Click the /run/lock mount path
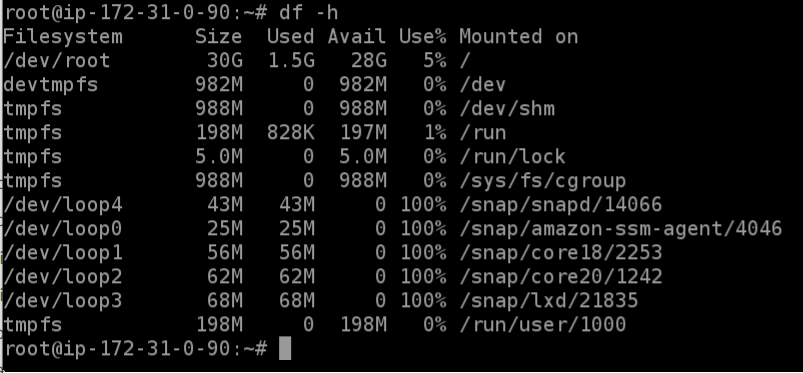The width and height of the screenshot is (803, 373). coord(513,156)
